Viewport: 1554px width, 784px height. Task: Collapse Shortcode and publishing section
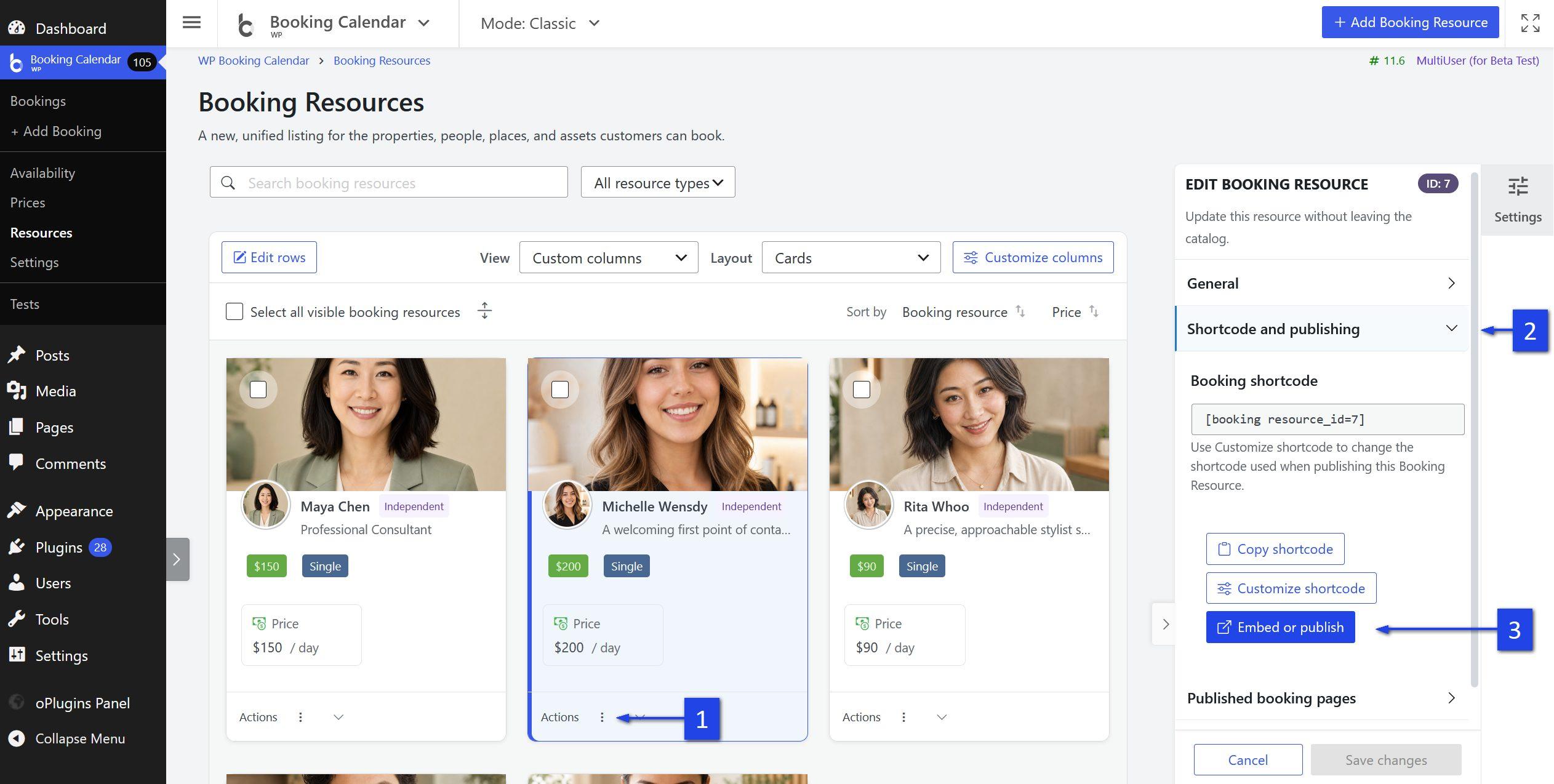pyautogui.click(x=1321, y=329)
